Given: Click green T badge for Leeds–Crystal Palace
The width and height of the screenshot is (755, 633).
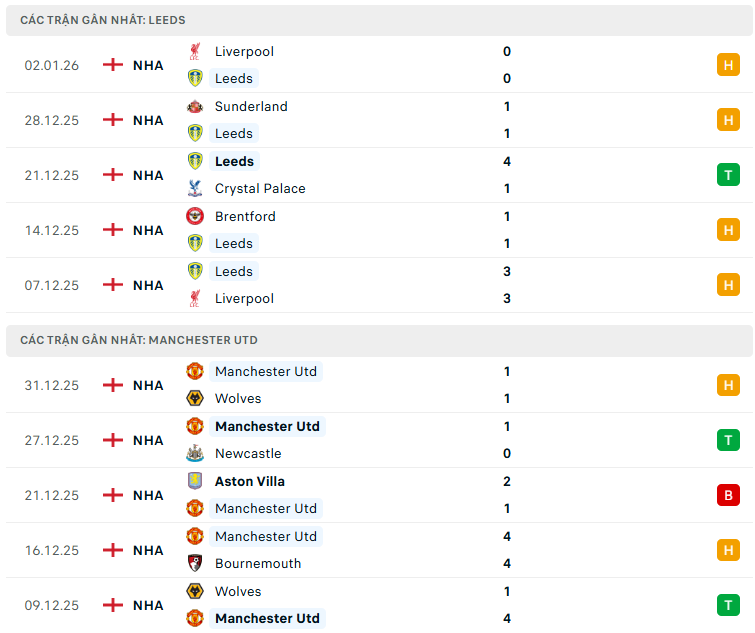Looking at the screenshot, I should 728,175.
